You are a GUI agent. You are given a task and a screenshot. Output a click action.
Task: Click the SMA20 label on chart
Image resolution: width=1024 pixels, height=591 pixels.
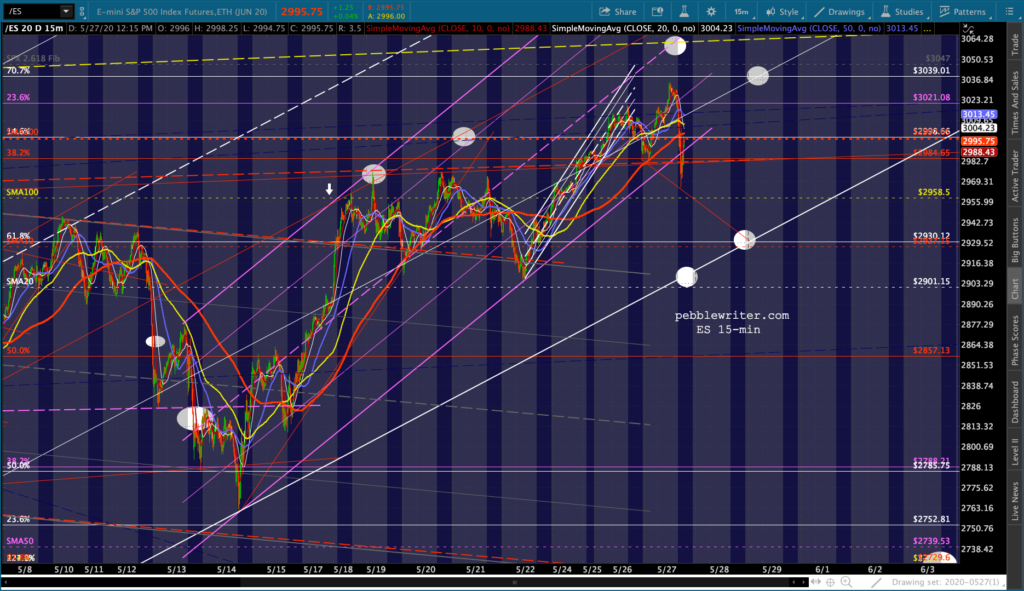tap(20, 281)
